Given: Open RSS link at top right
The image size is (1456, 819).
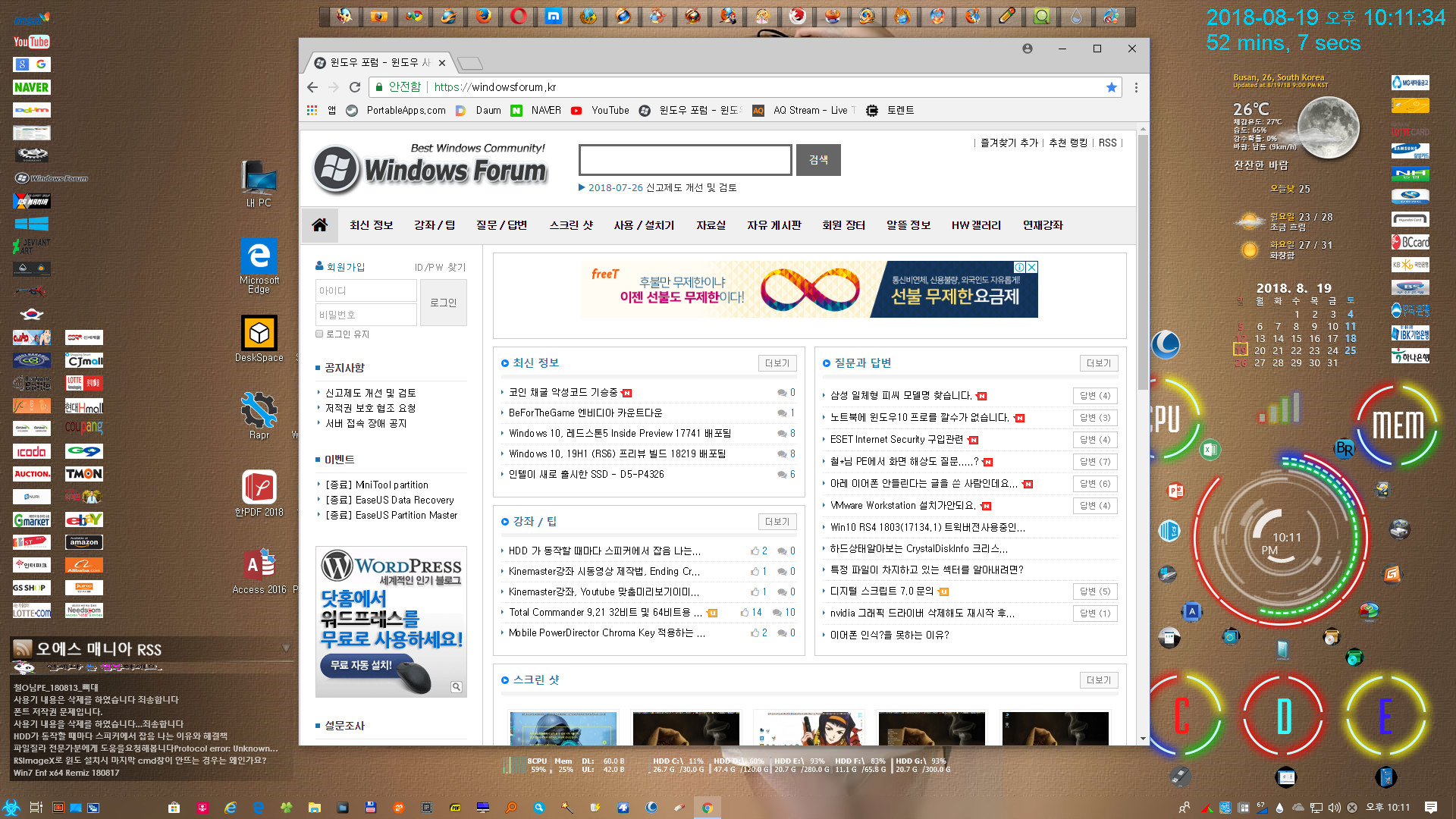Looking at the screenshot, I should pyautogui.click(x=1107, y=143).
